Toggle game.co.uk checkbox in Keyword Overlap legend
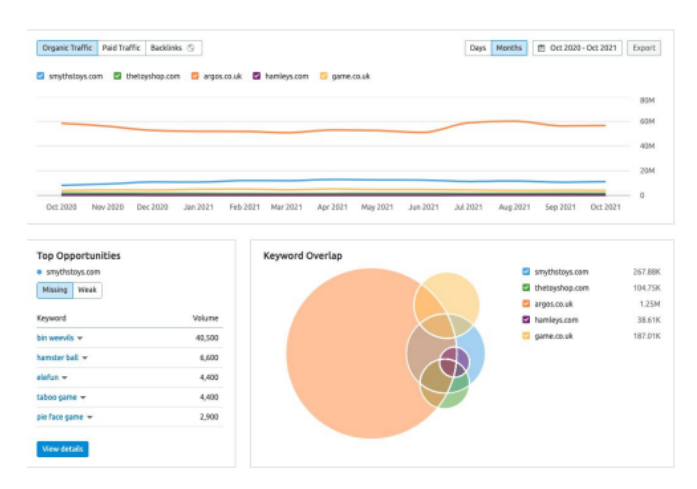Screen dimensions: 697x489 pyautogui.click(x=526, y=336)
